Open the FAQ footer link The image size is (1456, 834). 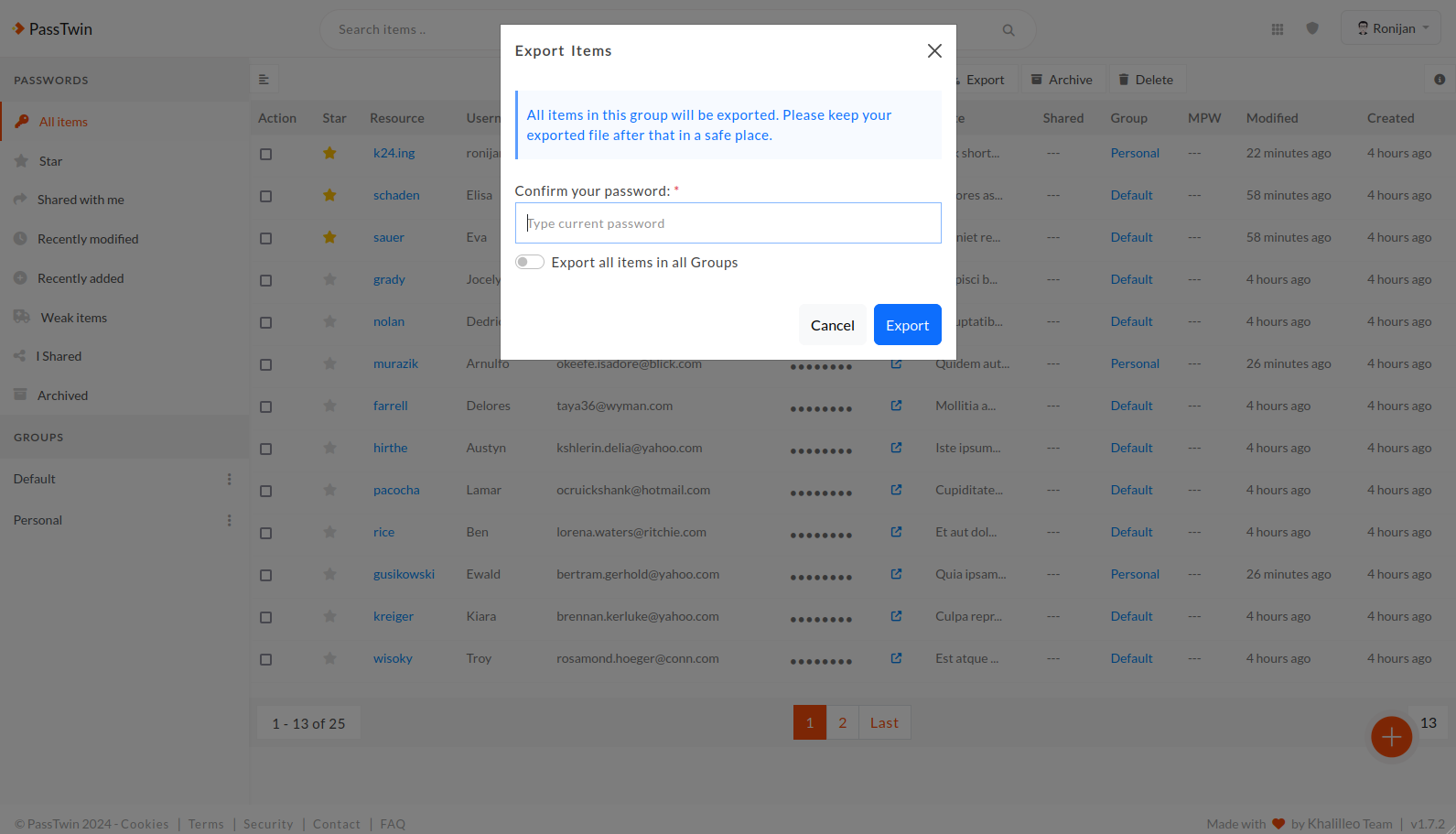pos(393,824)
